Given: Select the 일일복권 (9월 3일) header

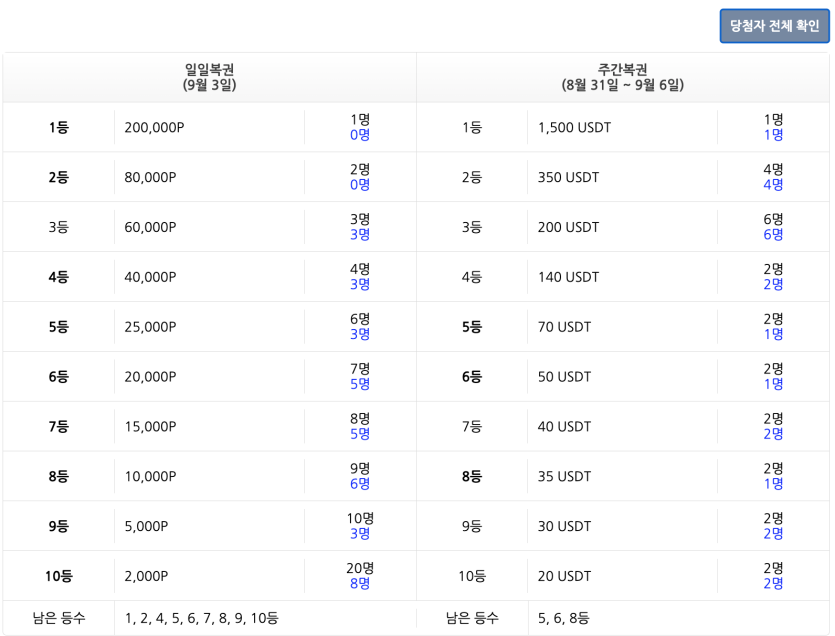Looking at the screenshot, I should (209, 77).
